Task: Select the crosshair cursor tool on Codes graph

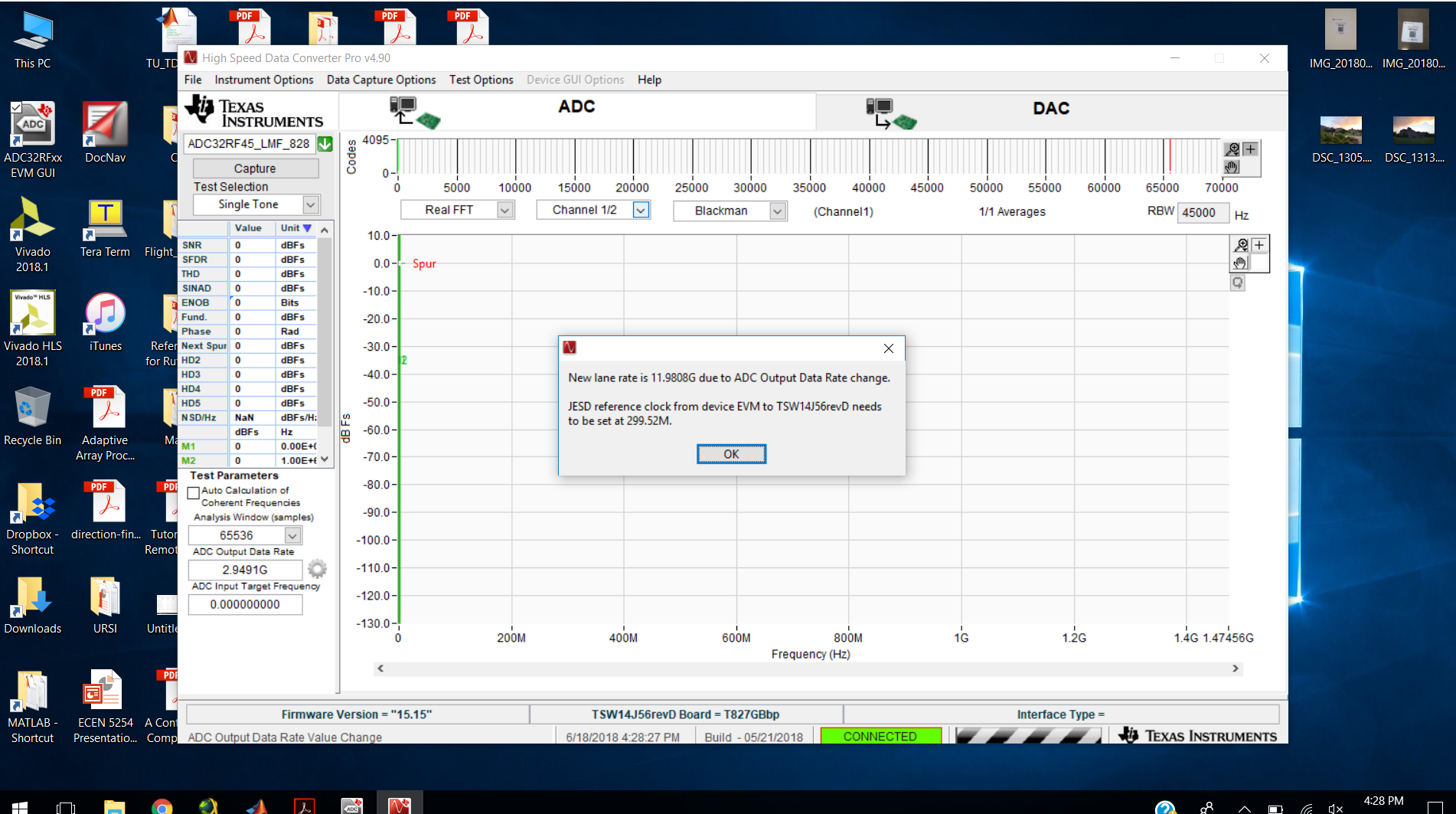Action: tap(1250, 149)
